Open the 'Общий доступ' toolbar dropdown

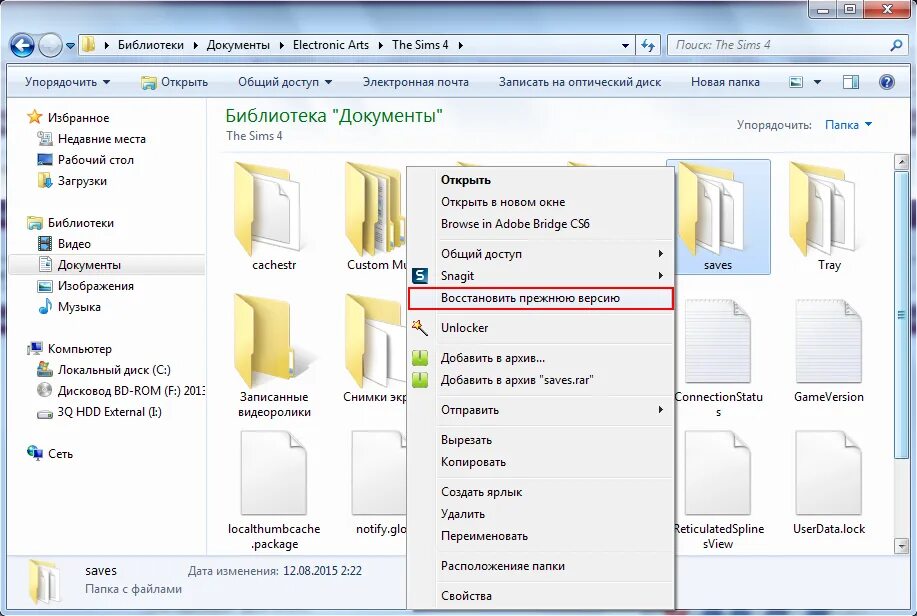click(285, 82)
